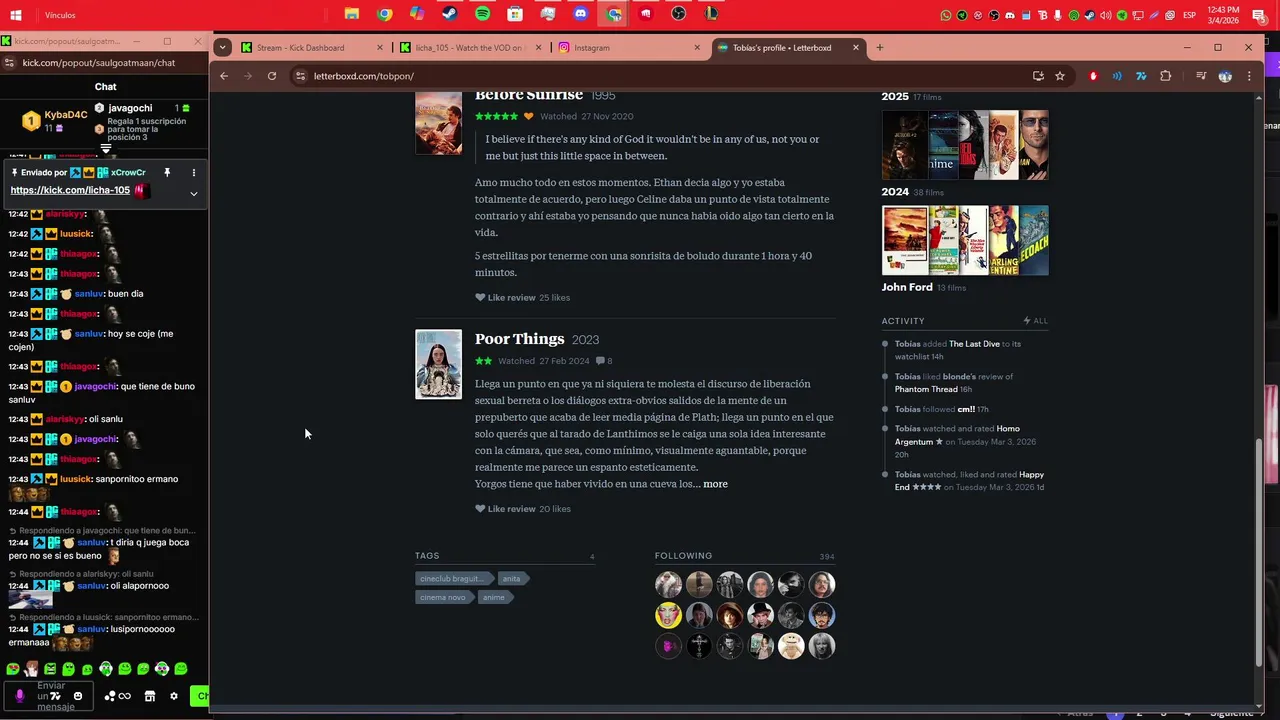Like the Before Sunrise review

point(505,297)
